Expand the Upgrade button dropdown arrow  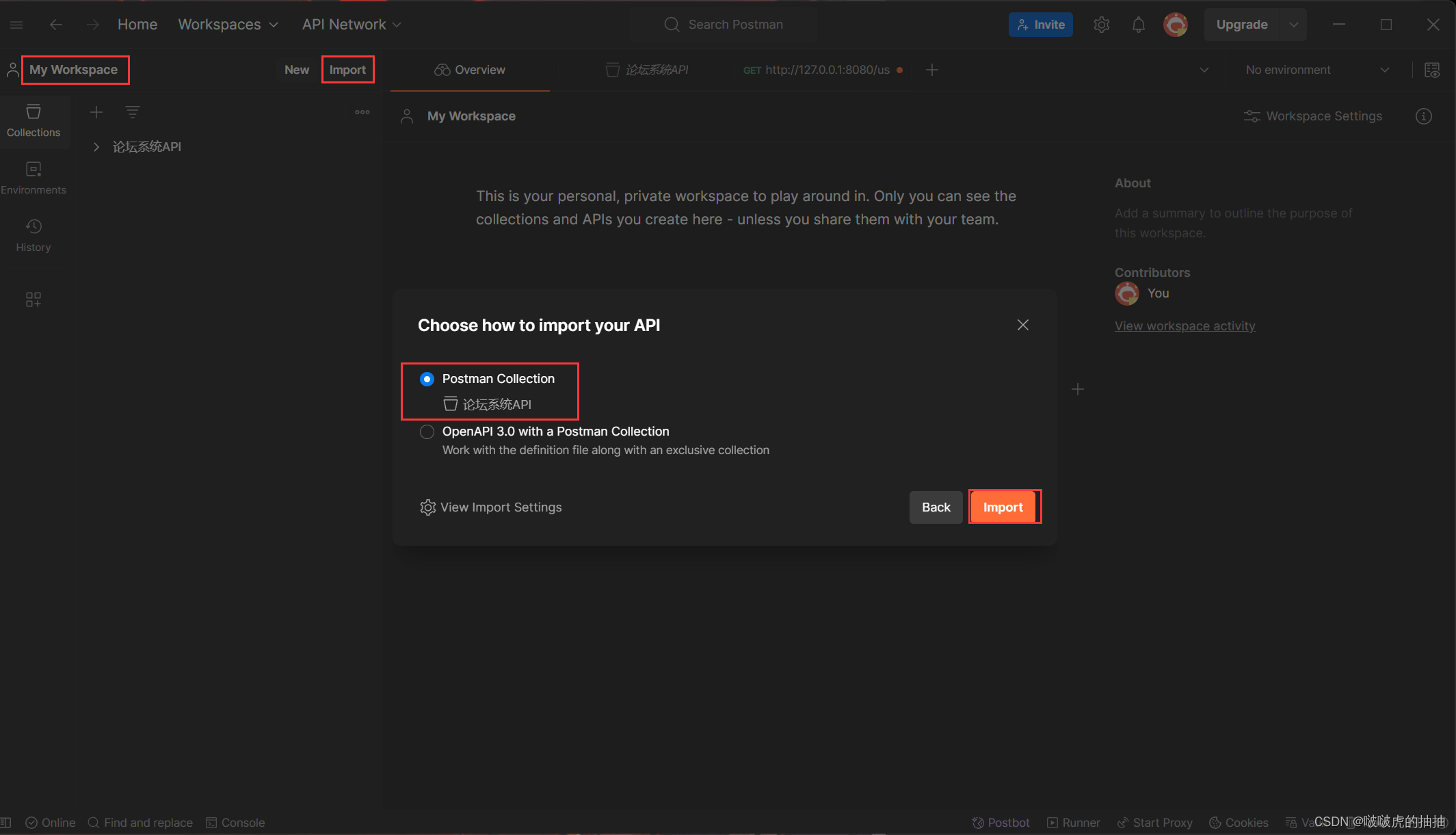(x=1293, y=25)
